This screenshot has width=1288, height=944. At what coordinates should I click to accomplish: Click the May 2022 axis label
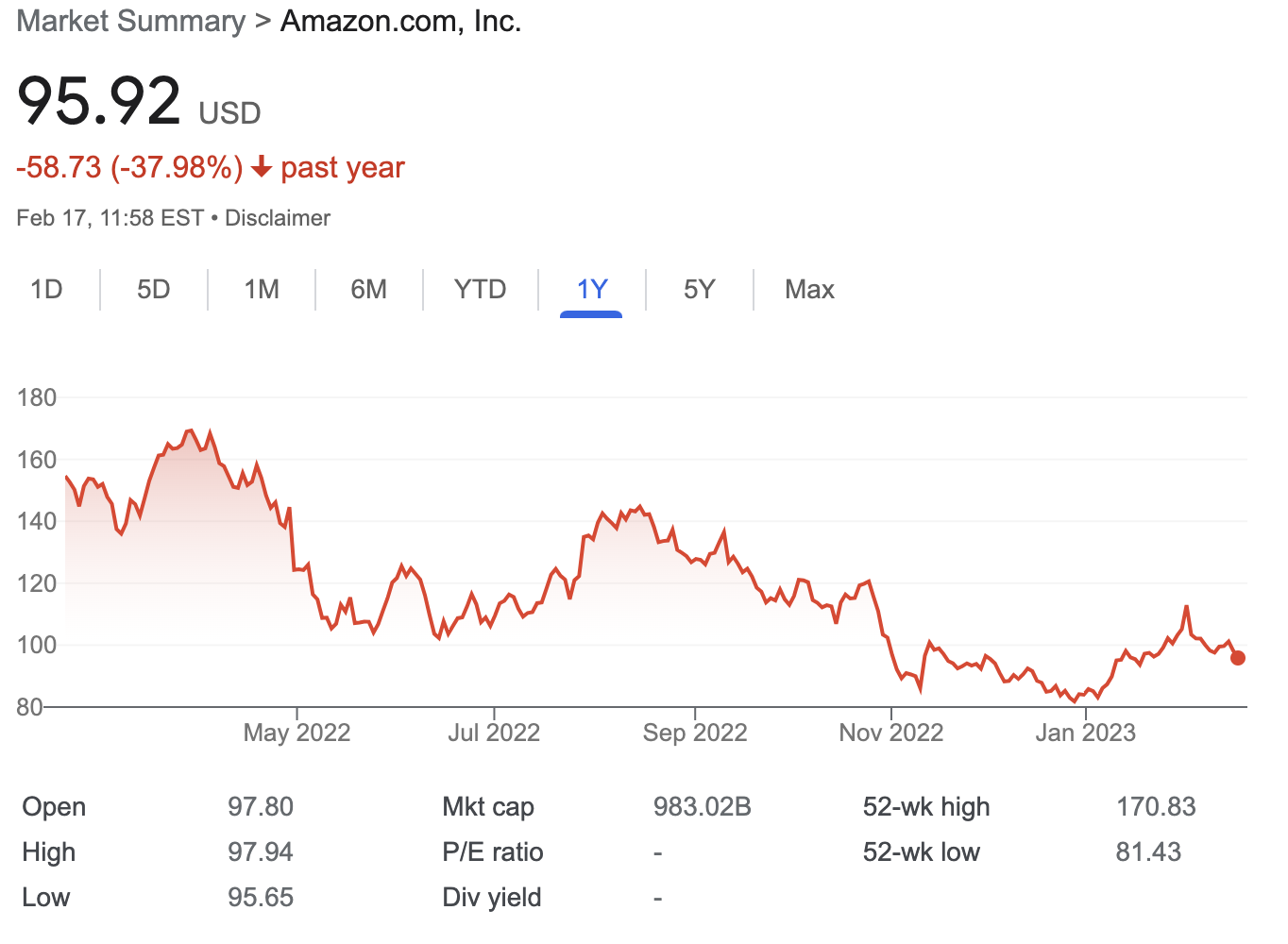(296, 732)
